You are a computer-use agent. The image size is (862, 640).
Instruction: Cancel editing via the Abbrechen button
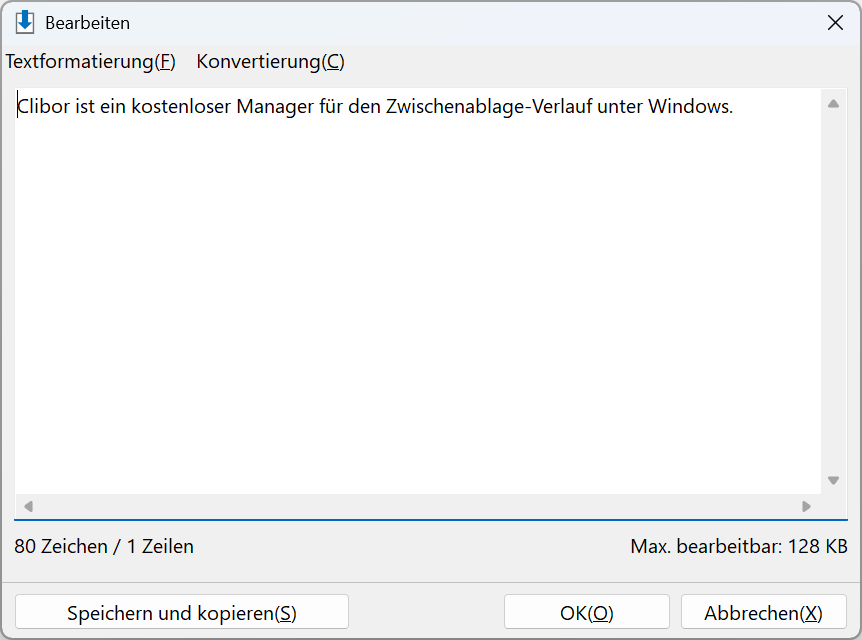[764, 612]
